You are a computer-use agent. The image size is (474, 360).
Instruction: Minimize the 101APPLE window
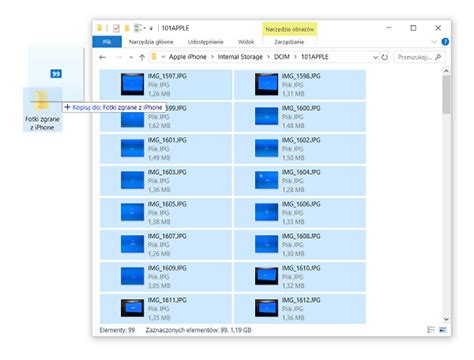pyautogui.click(x=389, y=28)
